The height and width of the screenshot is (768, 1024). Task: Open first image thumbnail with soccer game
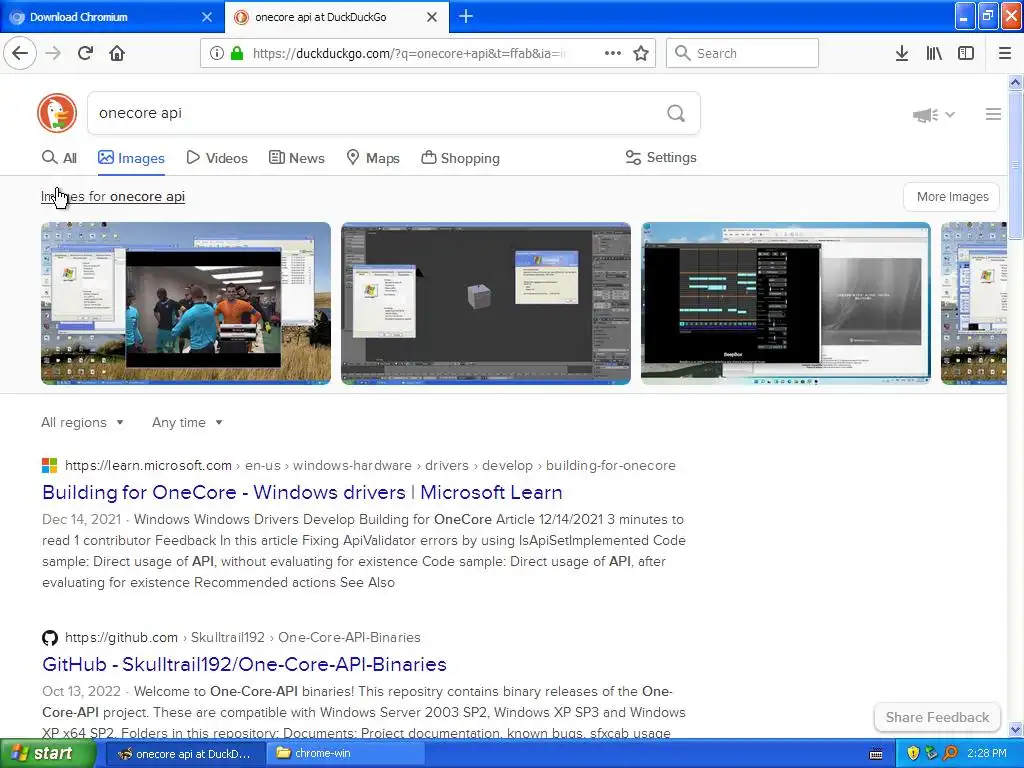tap(186, 303)
